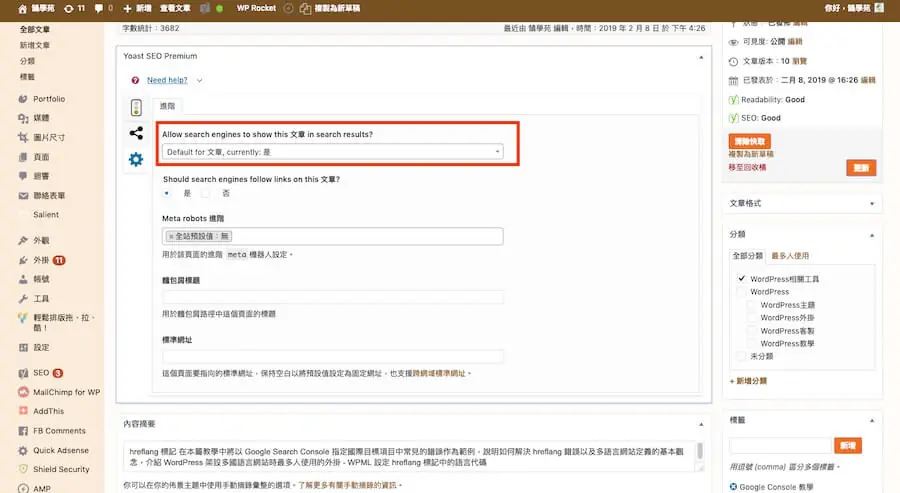The image size is (900, 493).
Task: Click 複製為新草稿 link in publish box
Action: 751,154
